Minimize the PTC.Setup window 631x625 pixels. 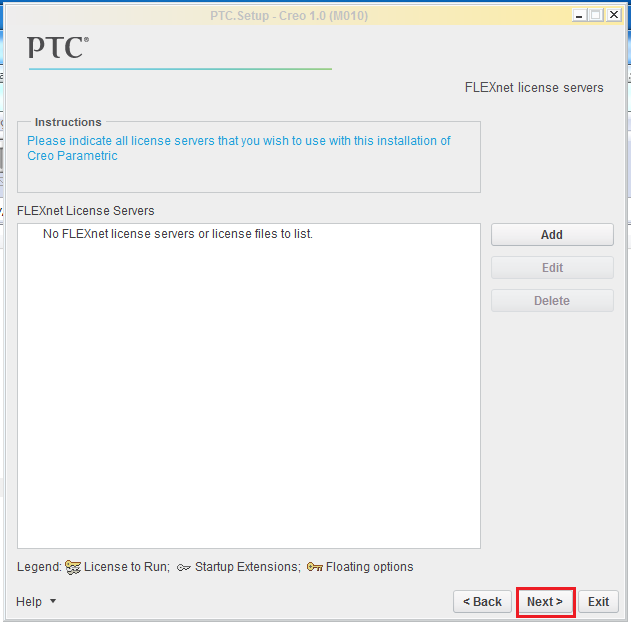579,15
